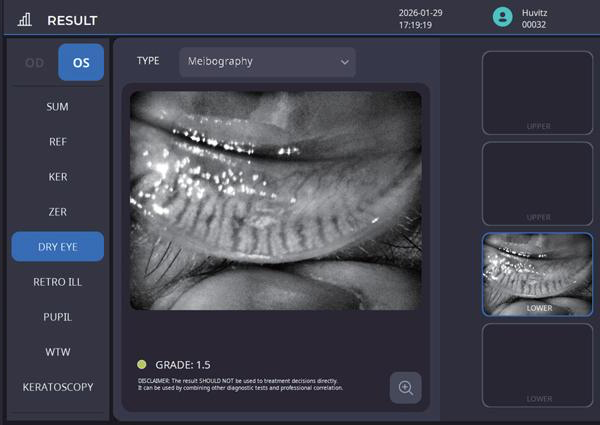Open the WTW tab
The image size is (600, 425).
(57, 352)
